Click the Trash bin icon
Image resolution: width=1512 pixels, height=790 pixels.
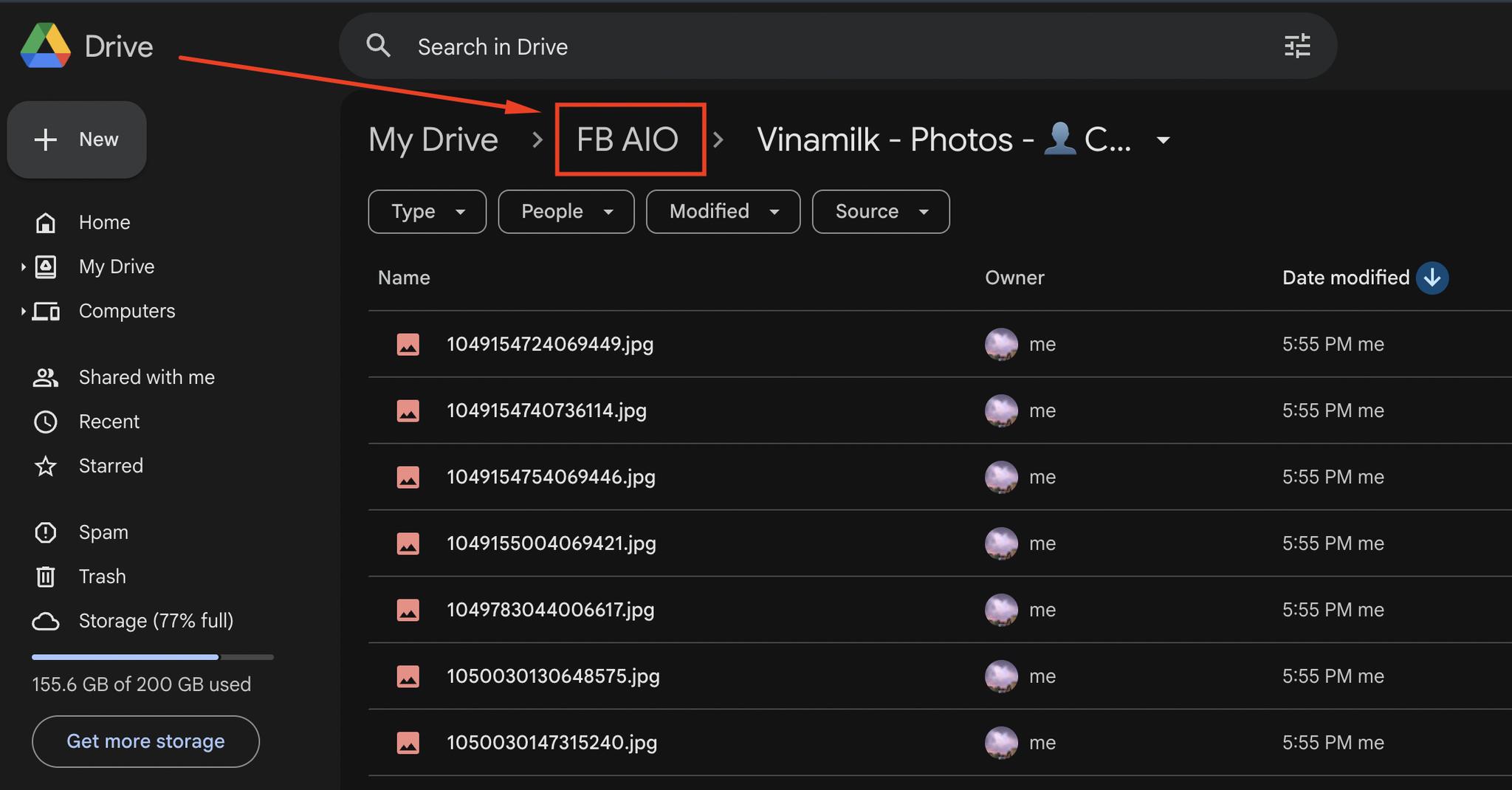point(46,577)
